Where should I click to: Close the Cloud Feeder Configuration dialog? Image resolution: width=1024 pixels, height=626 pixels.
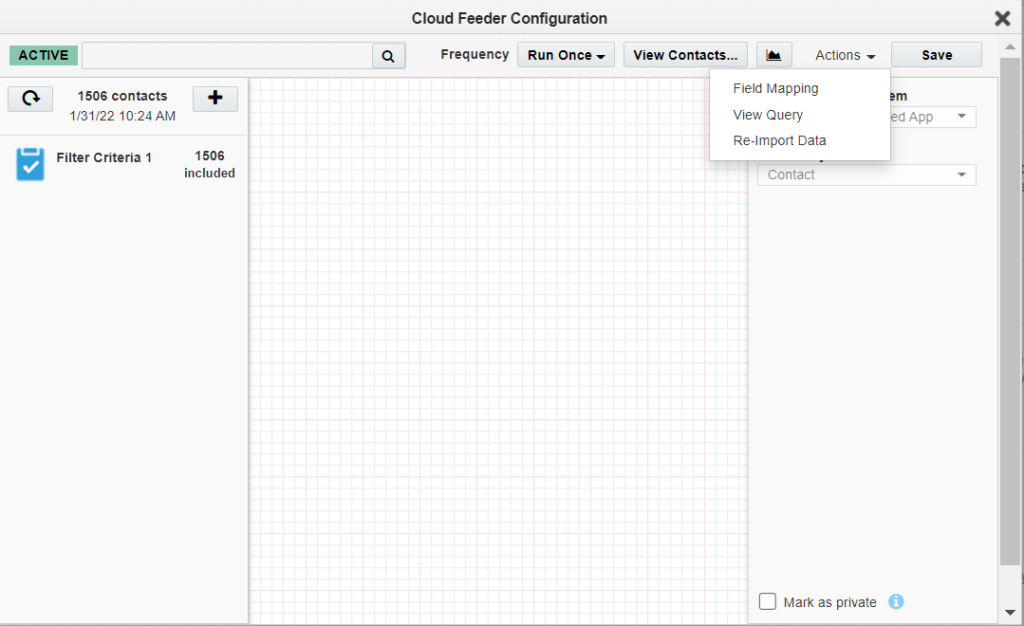1002,18
